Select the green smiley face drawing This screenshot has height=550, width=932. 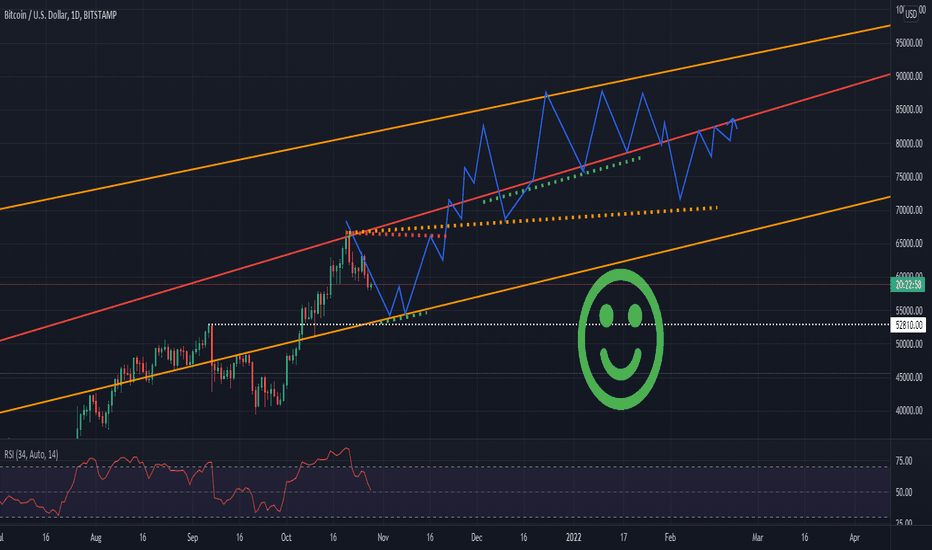point(621,339)
